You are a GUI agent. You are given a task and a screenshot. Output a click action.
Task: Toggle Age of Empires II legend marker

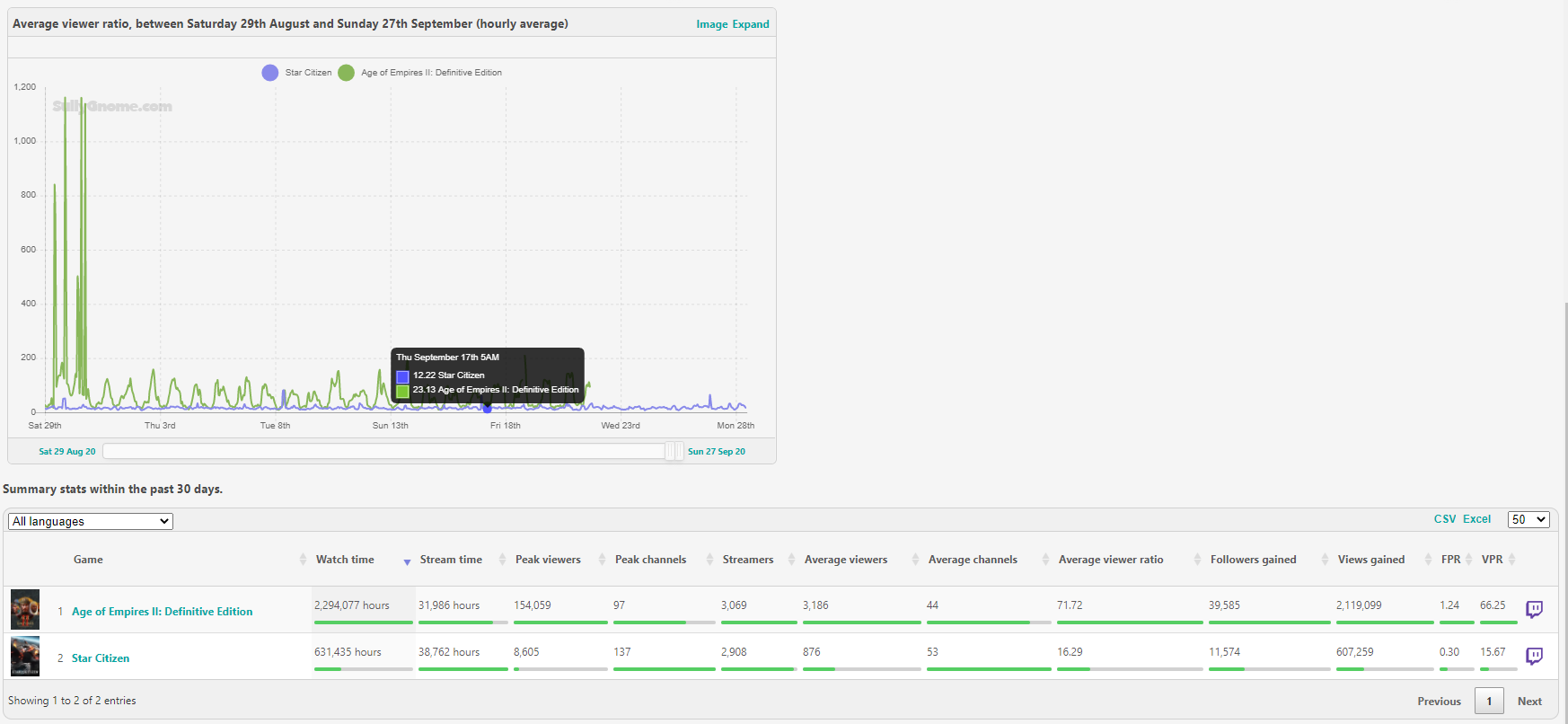(346, 73)
